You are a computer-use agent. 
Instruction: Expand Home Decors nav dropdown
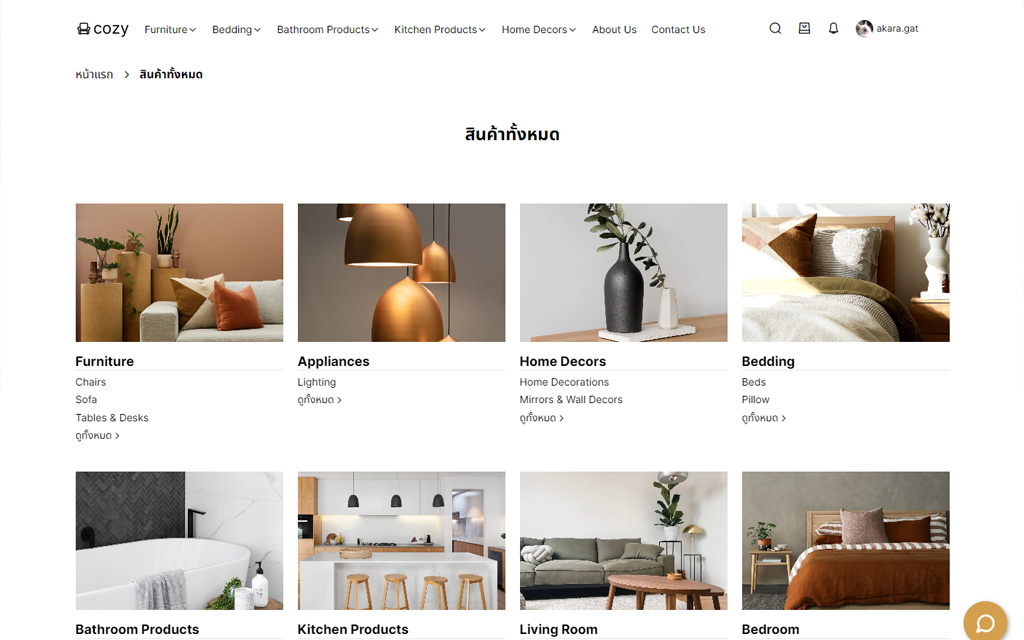coord(538,29)
